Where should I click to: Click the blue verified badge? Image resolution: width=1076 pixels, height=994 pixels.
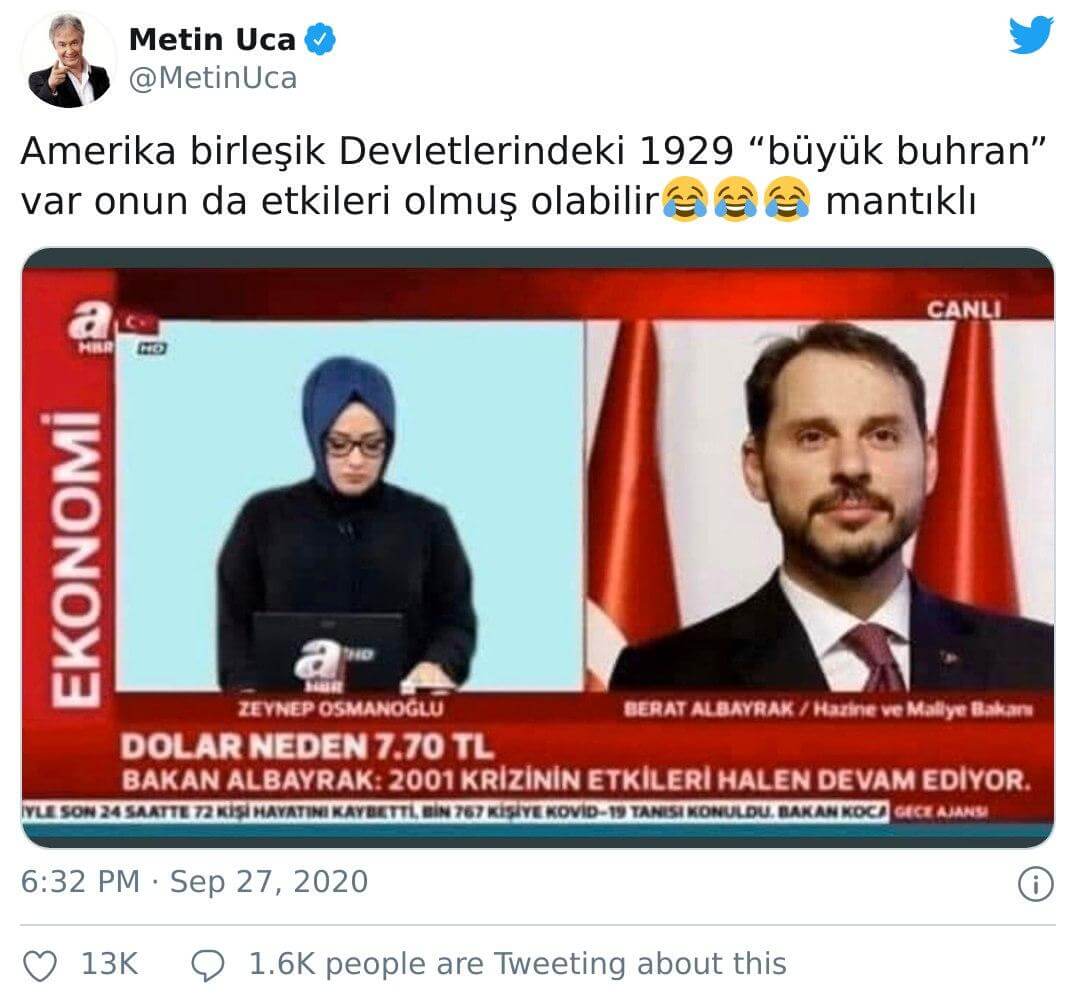(x=320, y=39)
